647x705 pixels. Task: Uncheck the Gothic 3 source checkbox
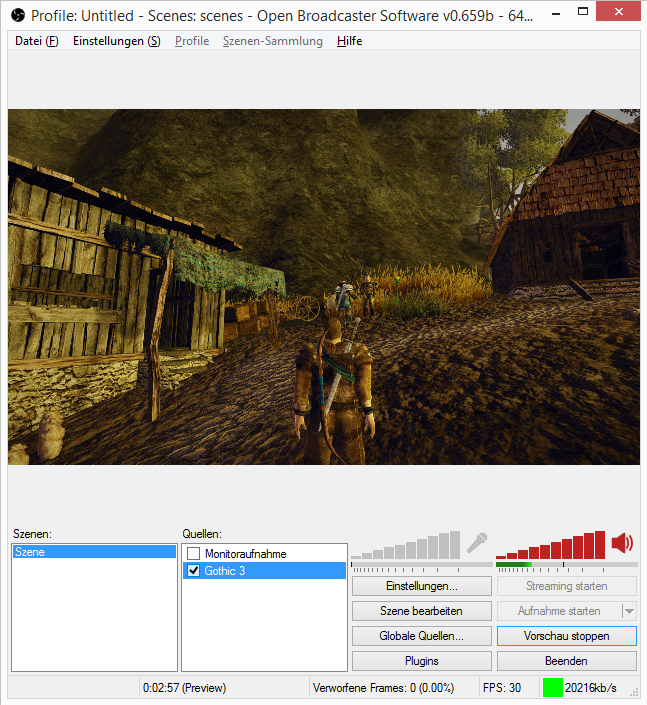pos(193,571)
